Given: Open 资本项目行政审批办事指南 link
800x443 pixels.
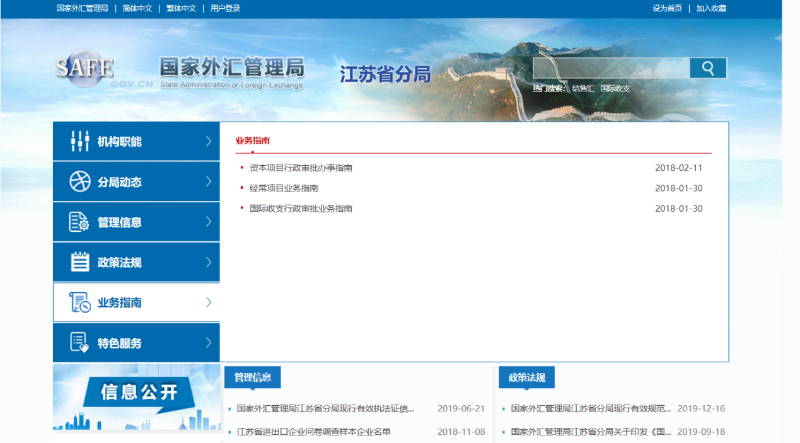Looking at the screenshot, I should [300, 168].
